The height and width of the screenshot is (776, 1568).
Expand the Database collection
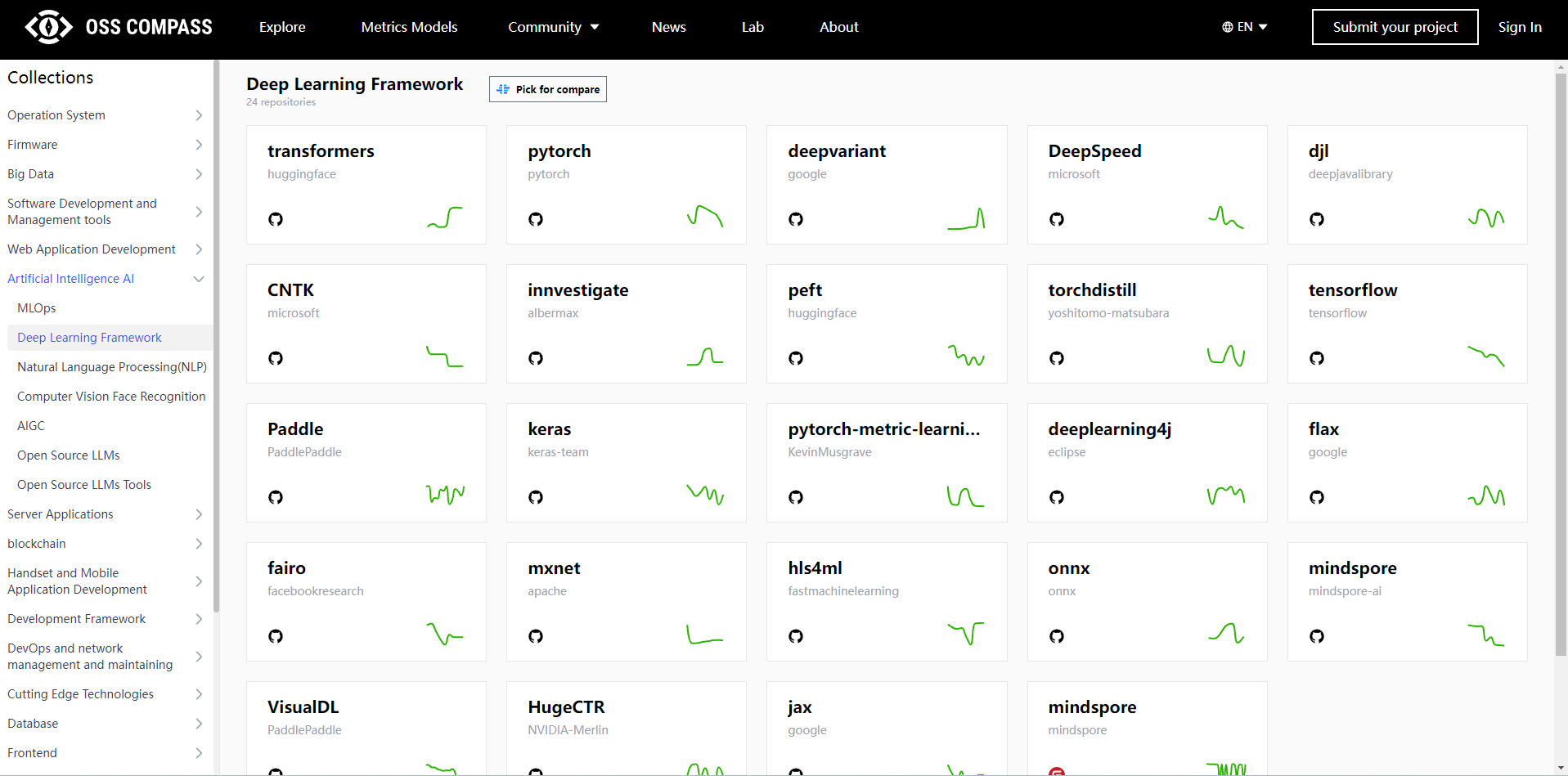(105, 724)
